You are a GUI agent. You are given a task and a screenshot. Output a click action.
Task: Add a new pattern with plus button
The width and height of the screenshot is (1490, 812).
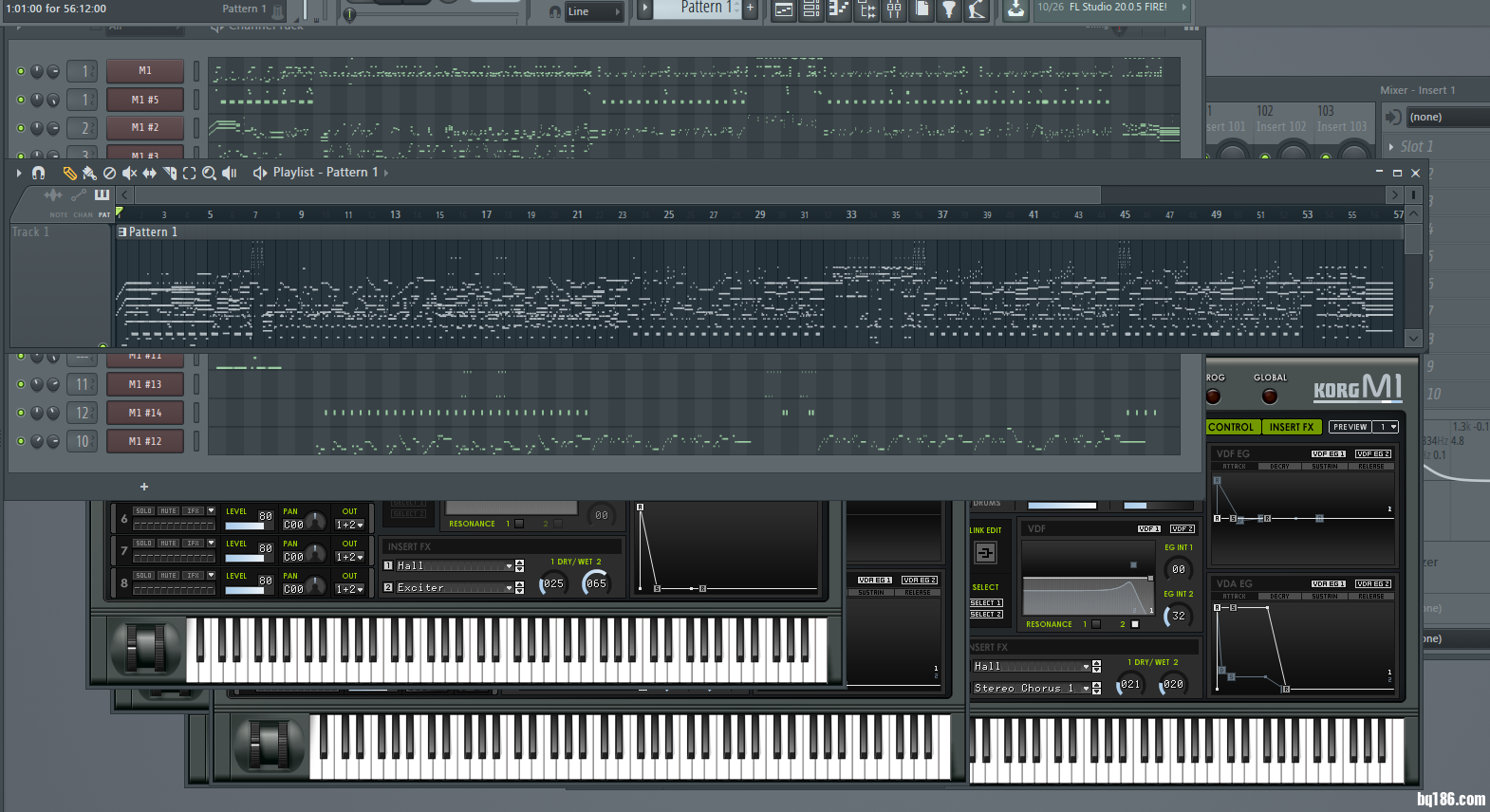click(750, 9)
